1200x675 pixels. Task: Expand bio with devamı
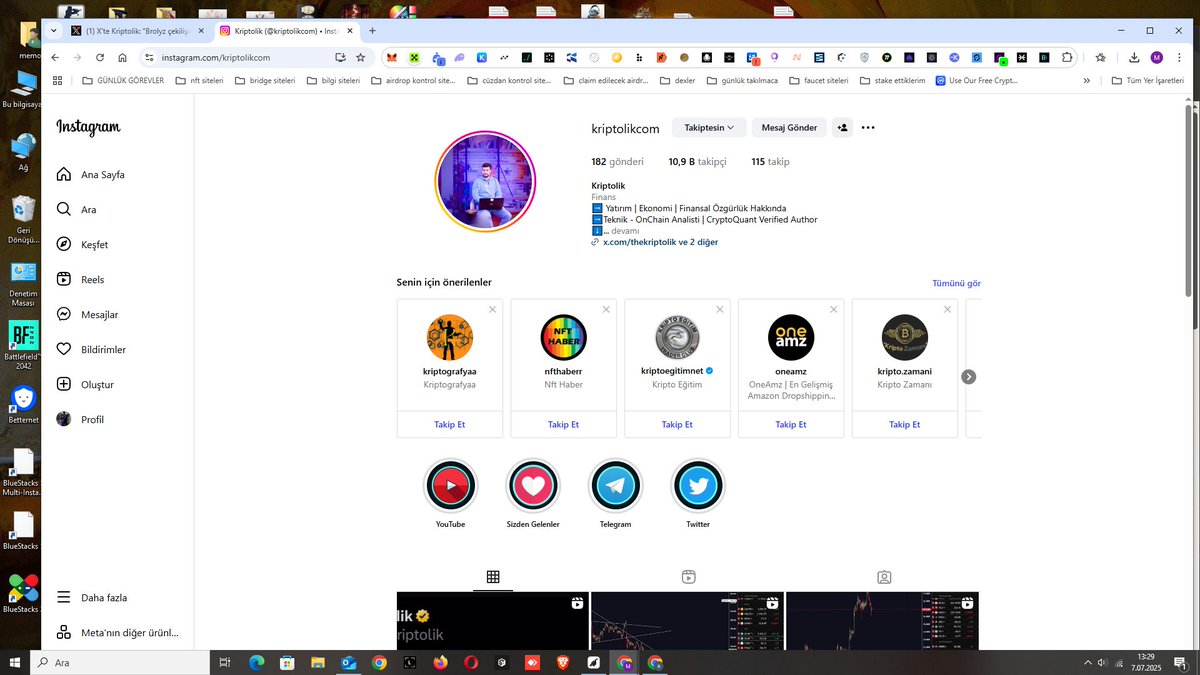coord(625,231)
